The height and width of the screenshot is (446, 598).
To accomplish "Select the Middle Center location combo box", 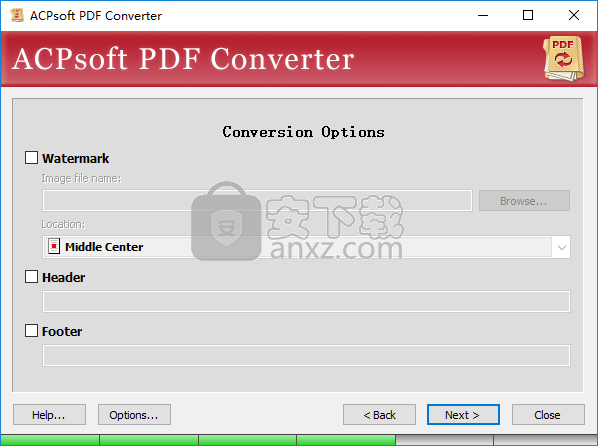I will tap(306, 247).
